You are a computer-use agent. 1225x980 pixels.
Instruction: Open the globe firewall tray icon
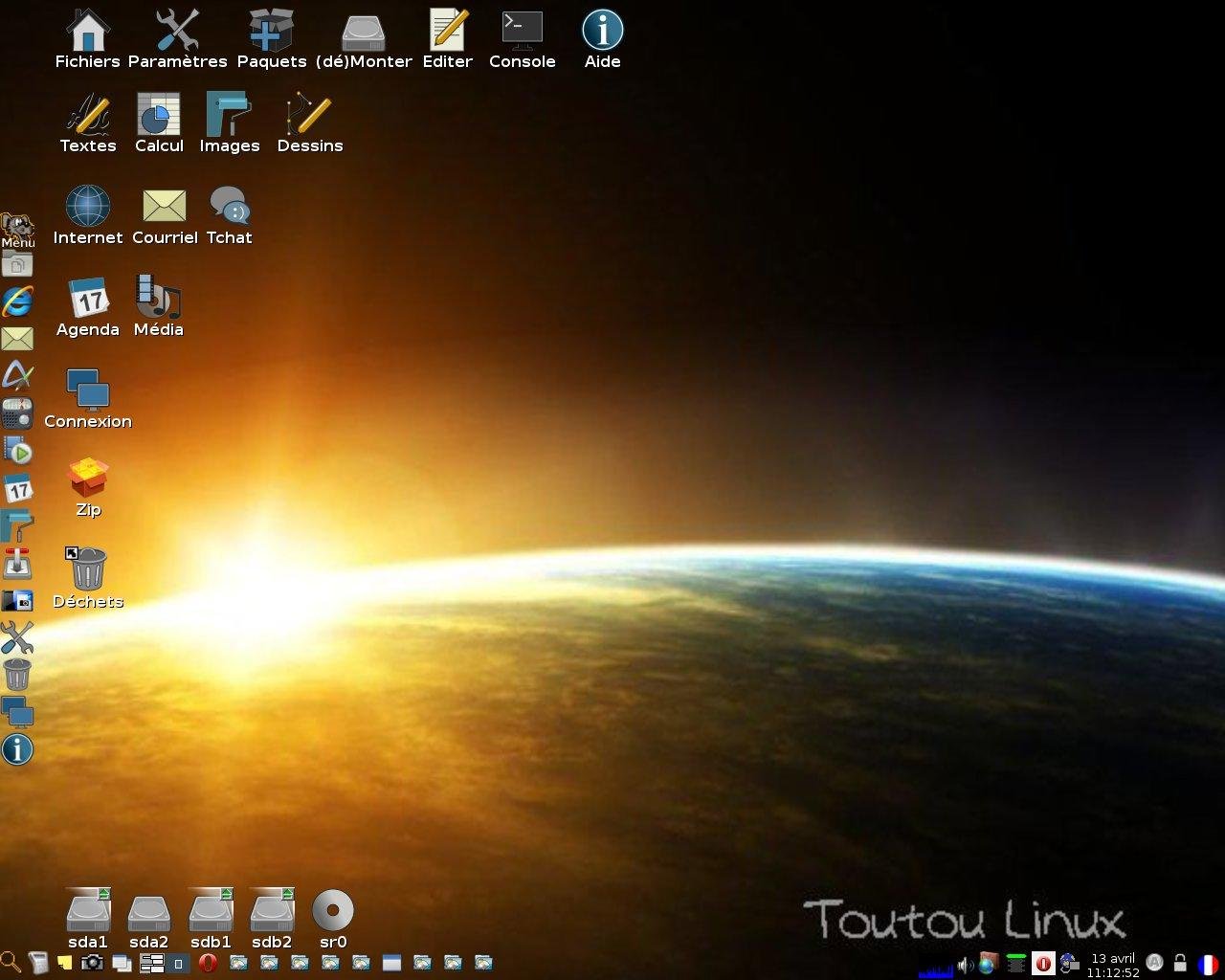click(x=989, y=964)
